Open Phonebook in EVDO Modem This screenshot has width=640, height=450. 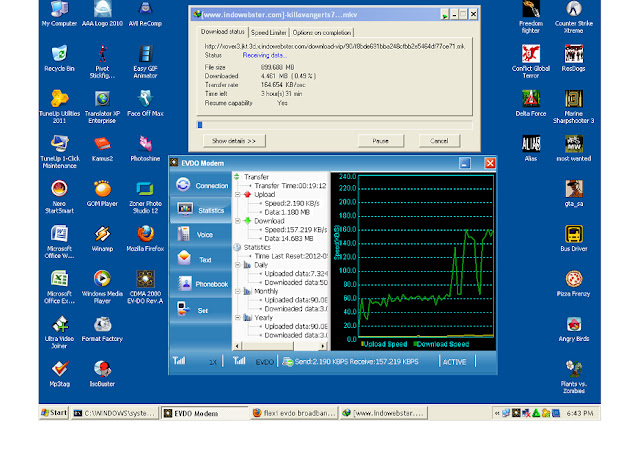coord(201,284)
